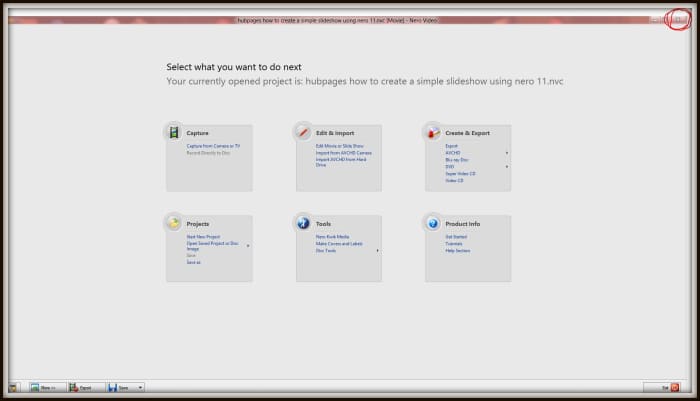Open Nero Kwik Media

click(x=333, y=237)
